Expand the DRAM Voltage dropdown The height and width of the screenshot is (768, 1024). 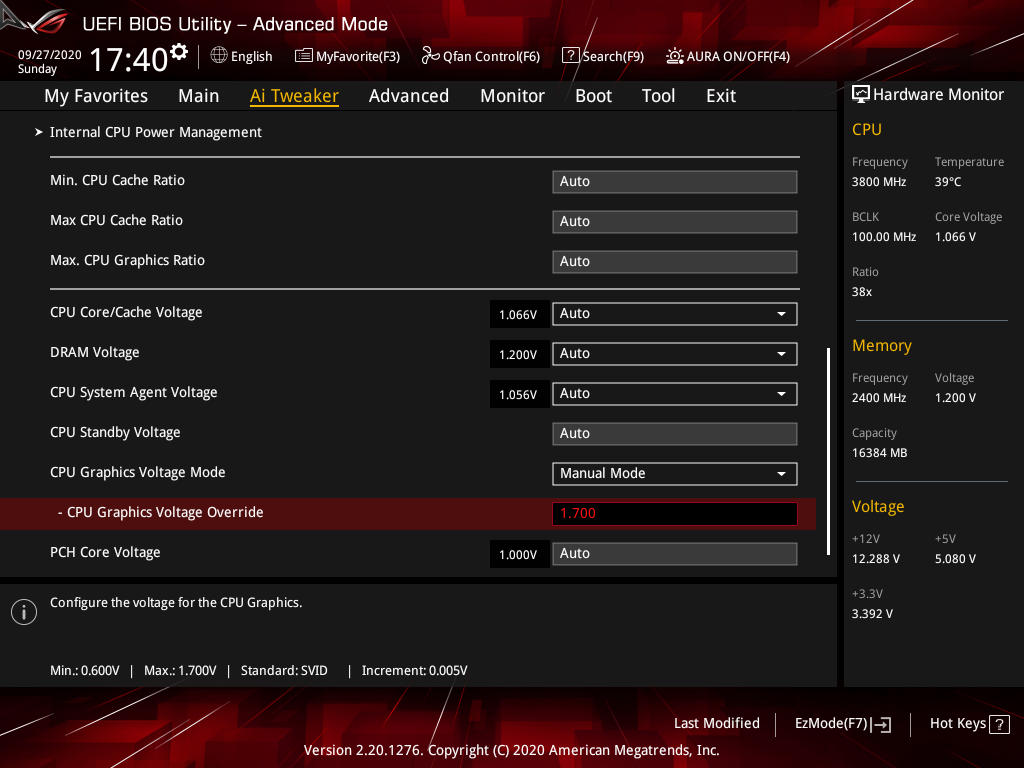[x=674, y=354]
